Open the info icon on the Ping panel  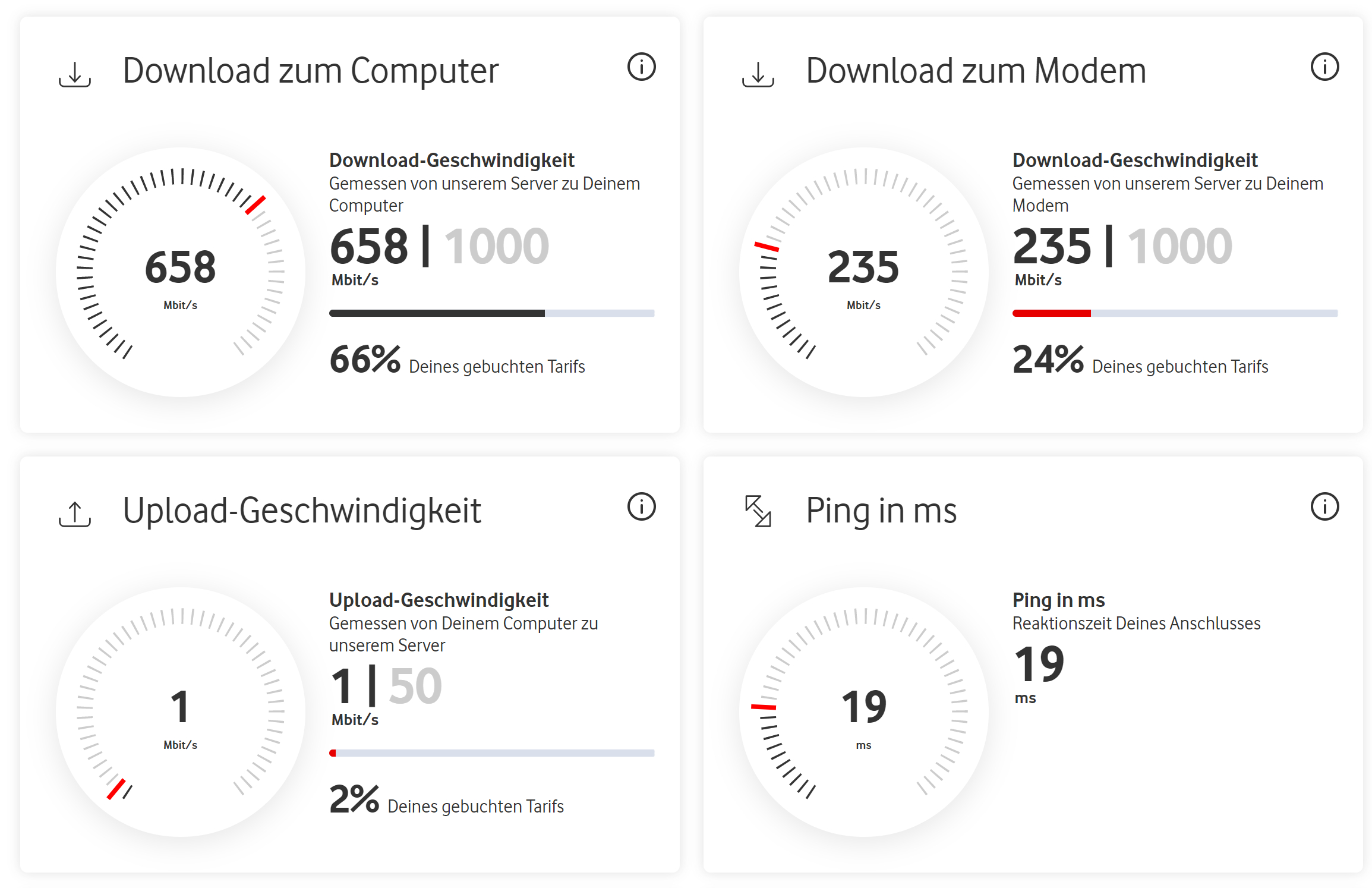point(1324,507)
